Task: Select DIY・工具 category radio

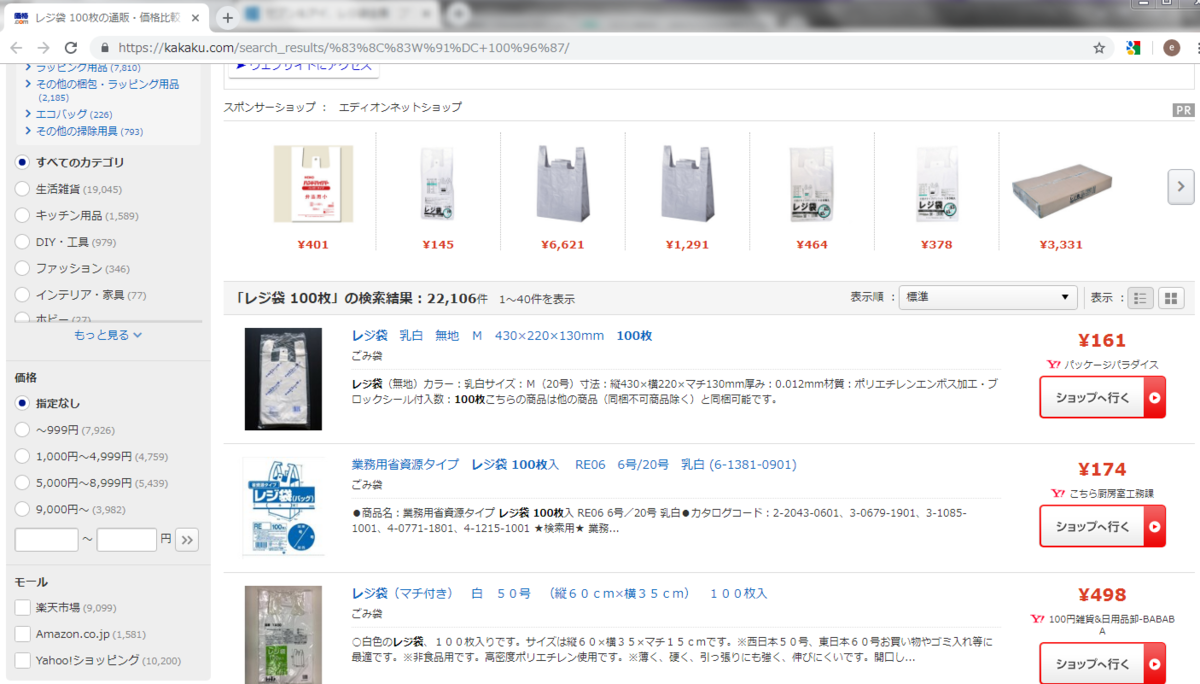Action: [23, 242]
